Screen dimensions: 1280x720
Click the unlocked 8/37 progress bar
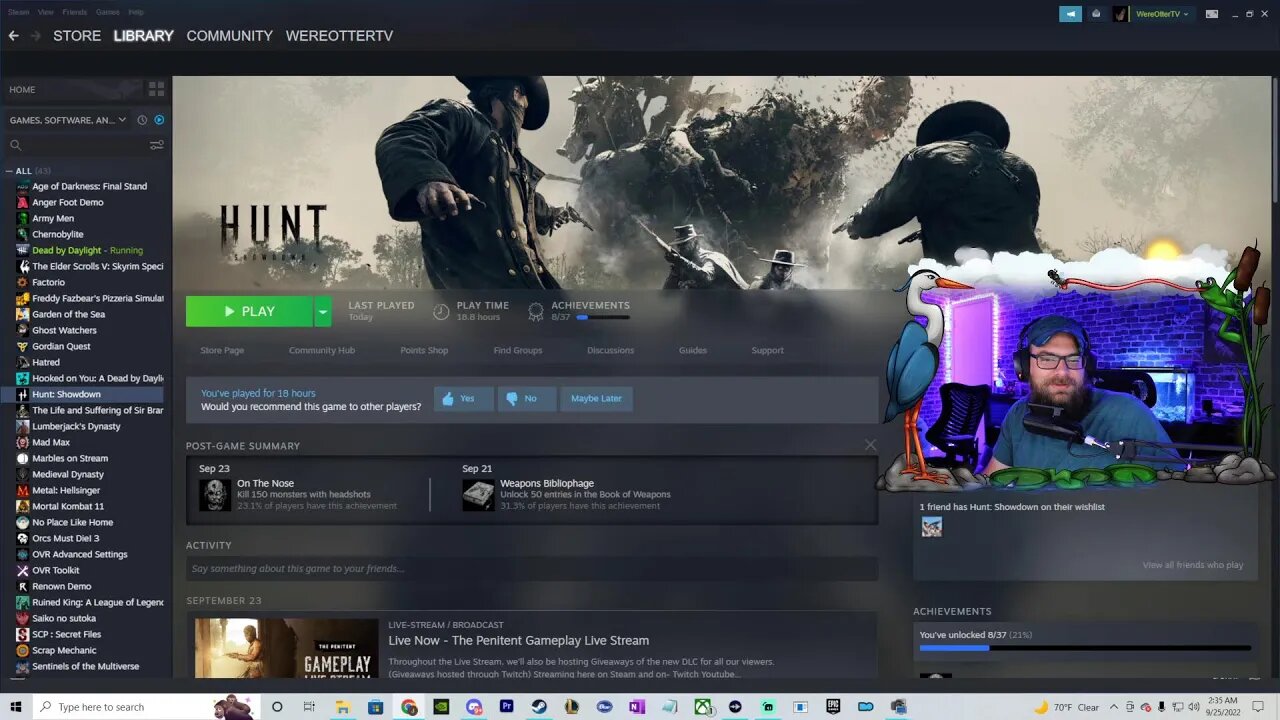[x=1085, y=648]
